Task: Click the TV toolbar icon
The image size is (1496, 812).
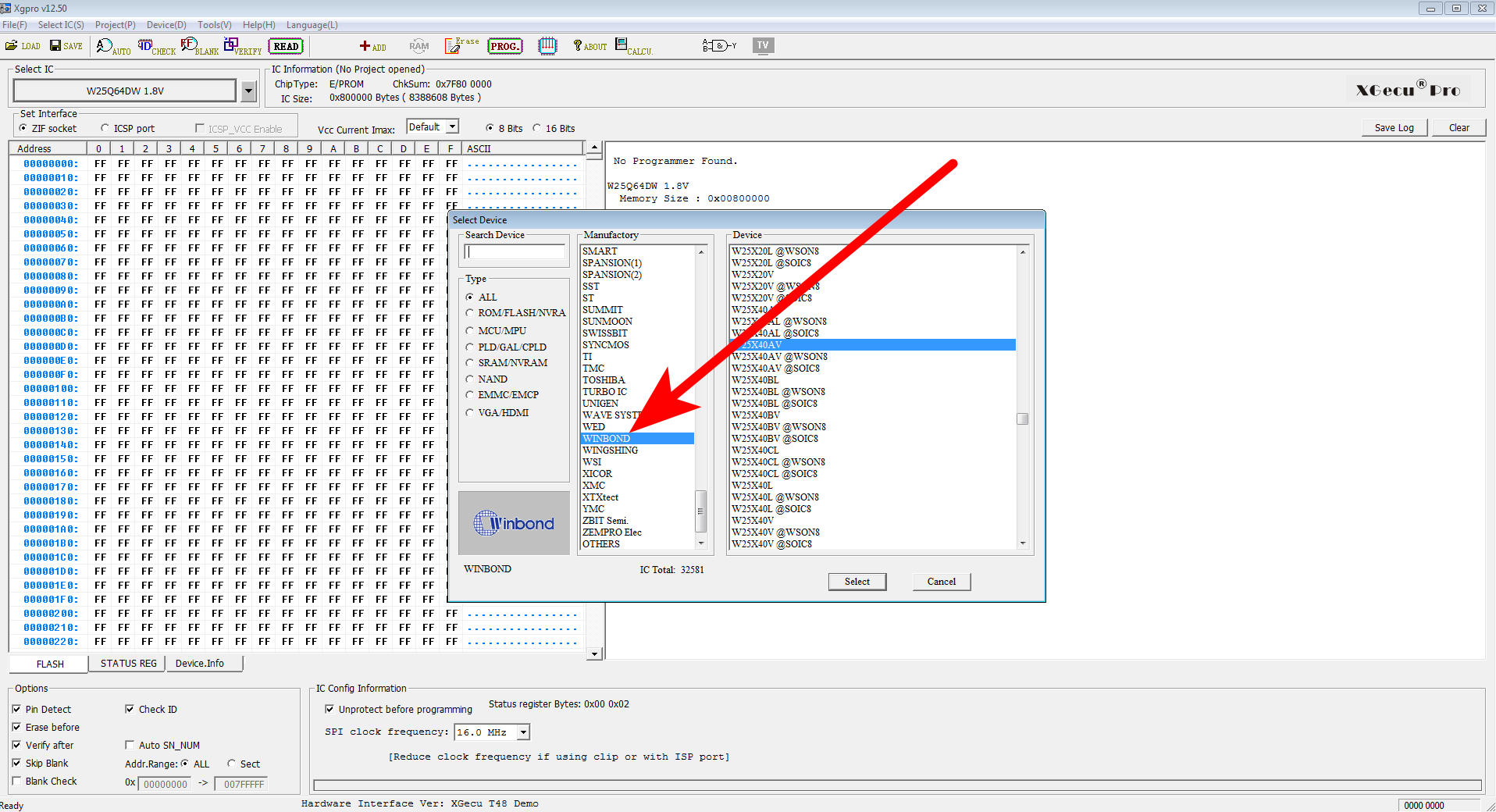Action: pos(763,45)
